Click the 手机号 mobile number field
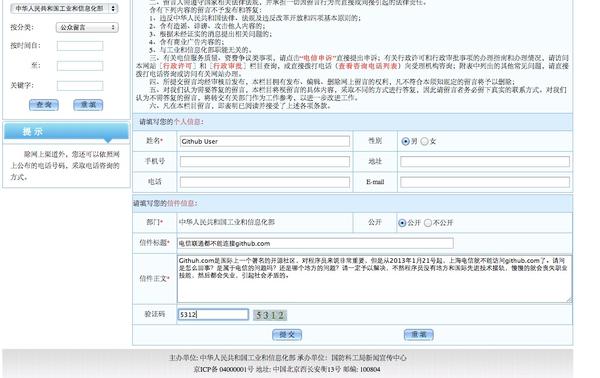Image resolution: width=600 pixels, height=378 pixels. pos(265,161)
